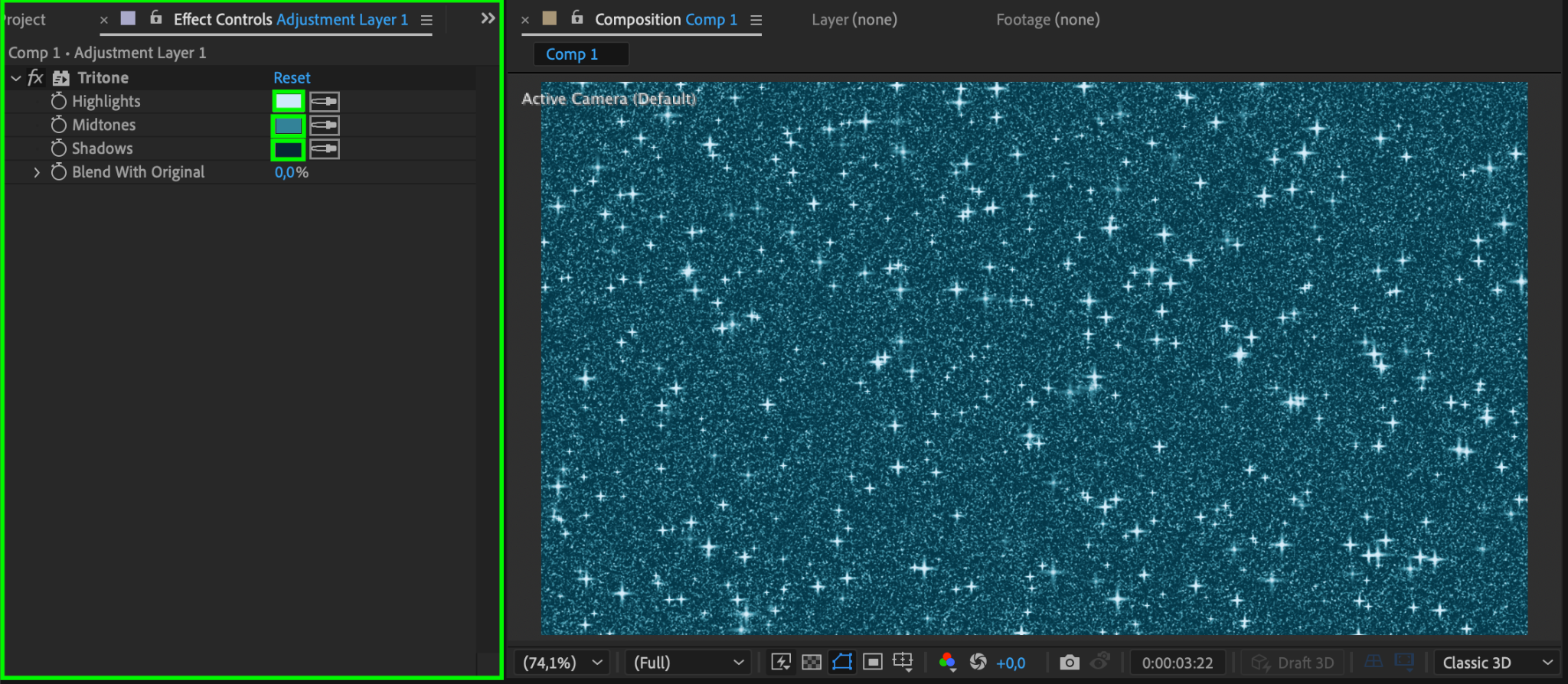Pick Highlights color with the eyedropper

324,101
